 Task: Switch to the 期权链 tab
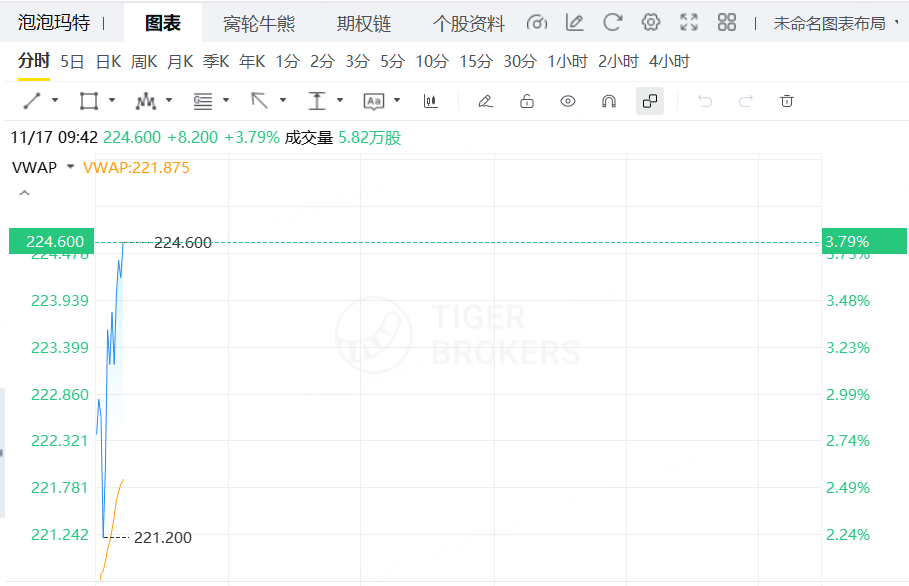(364, 24)
